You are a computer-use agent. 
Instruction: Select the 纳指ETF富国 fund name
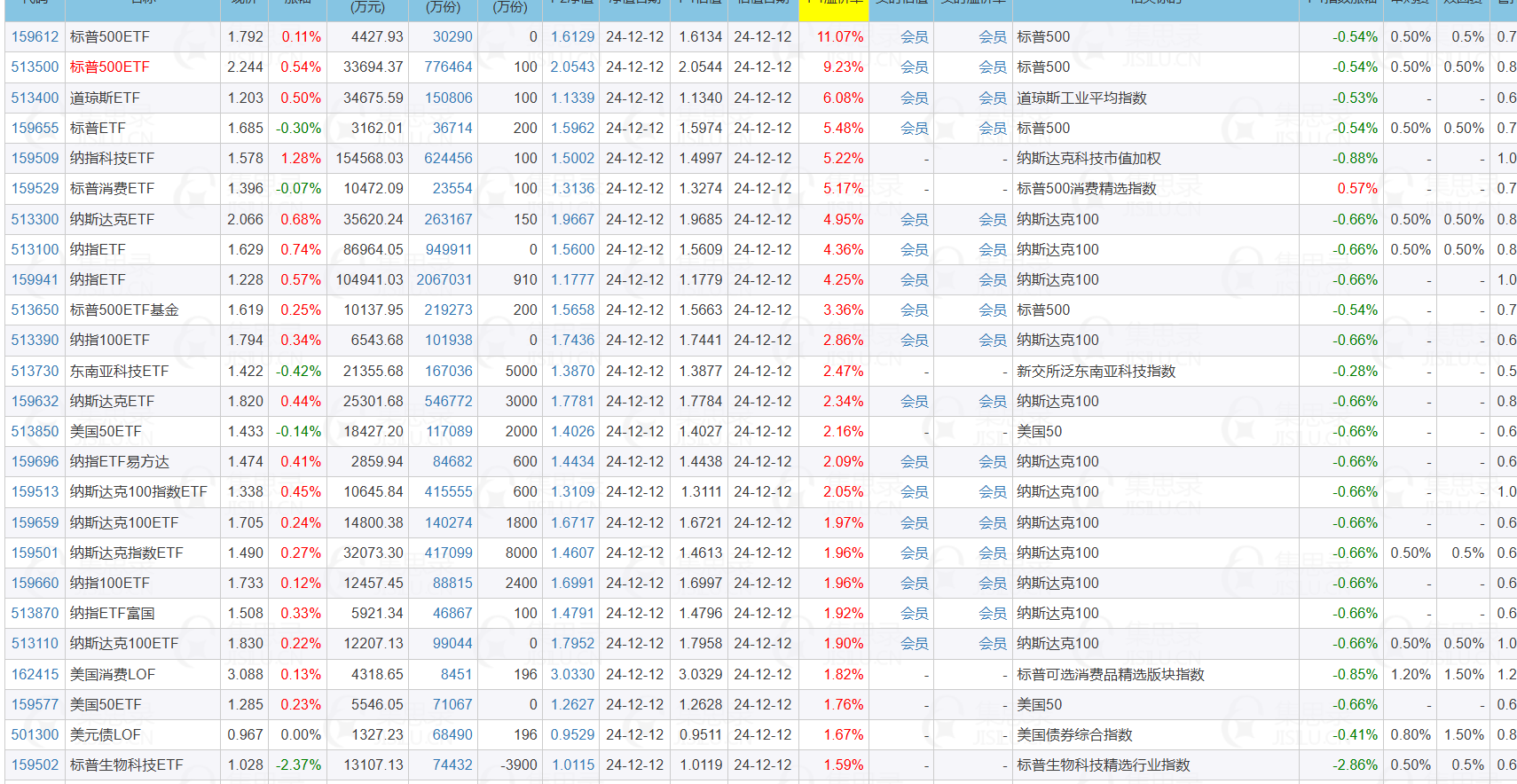pyautogui.click(x=113, y=613)
